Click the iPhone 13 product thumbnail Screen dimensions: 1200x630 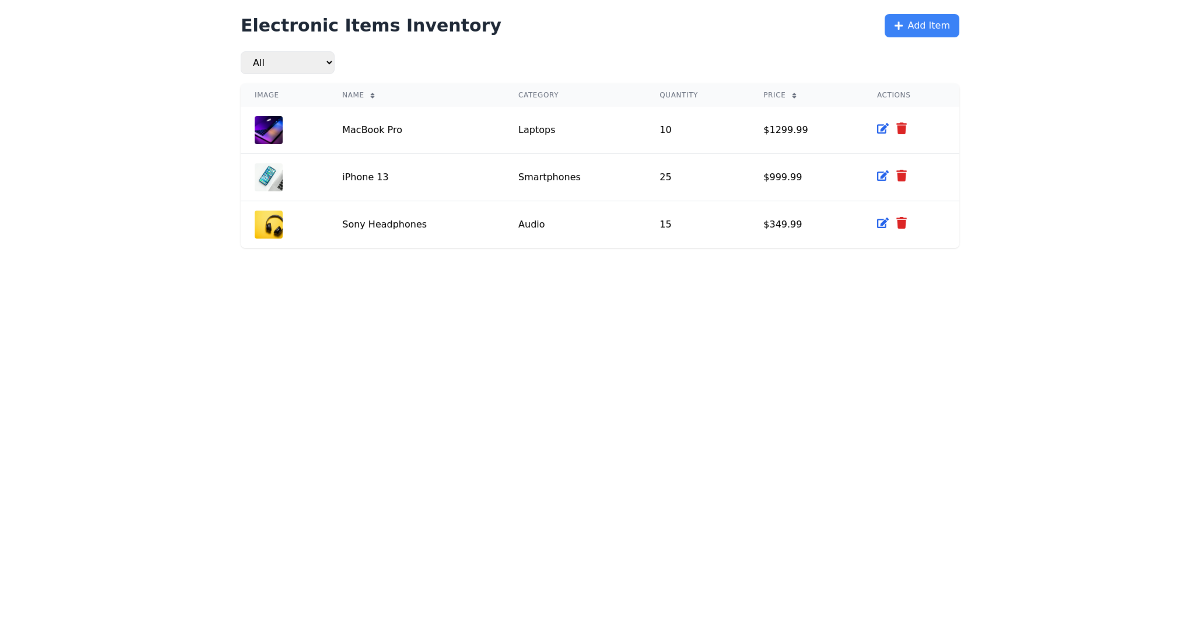268,177
